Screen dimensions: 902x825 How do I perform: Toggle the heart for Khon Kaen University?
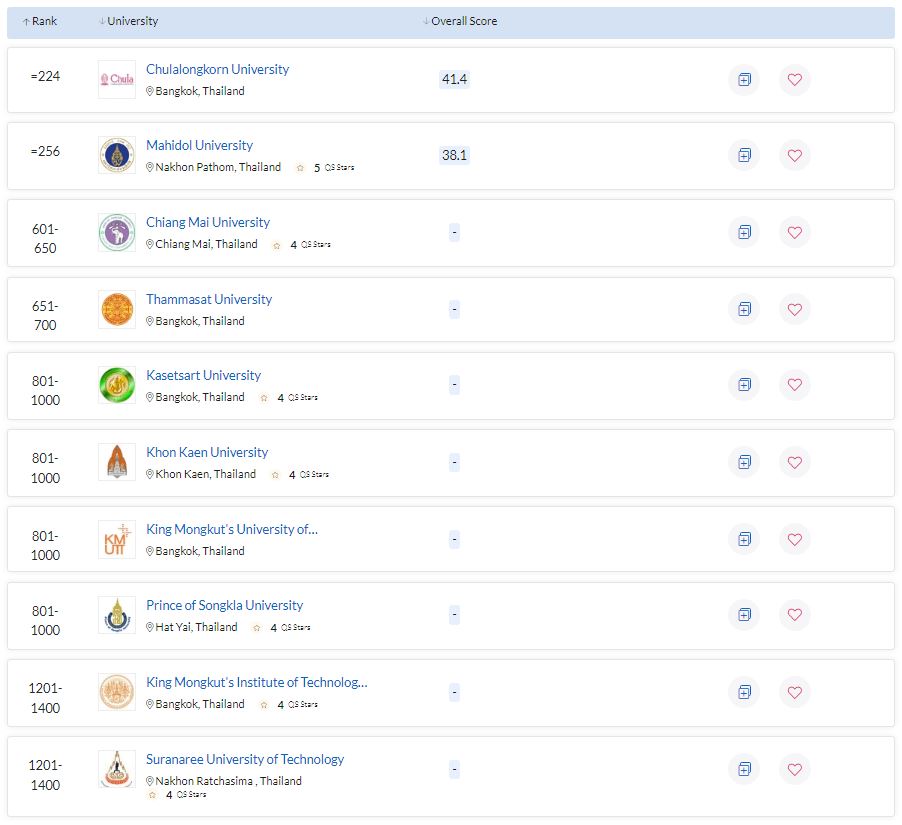coord(794,462)
